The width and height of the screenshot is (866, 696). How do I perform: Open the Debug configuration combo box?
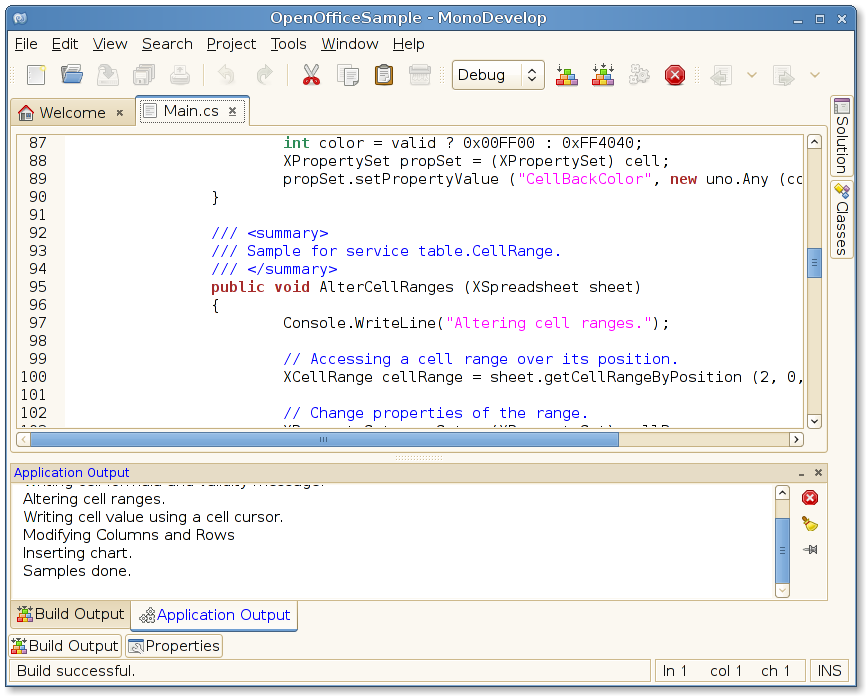(x=498, y=75)
